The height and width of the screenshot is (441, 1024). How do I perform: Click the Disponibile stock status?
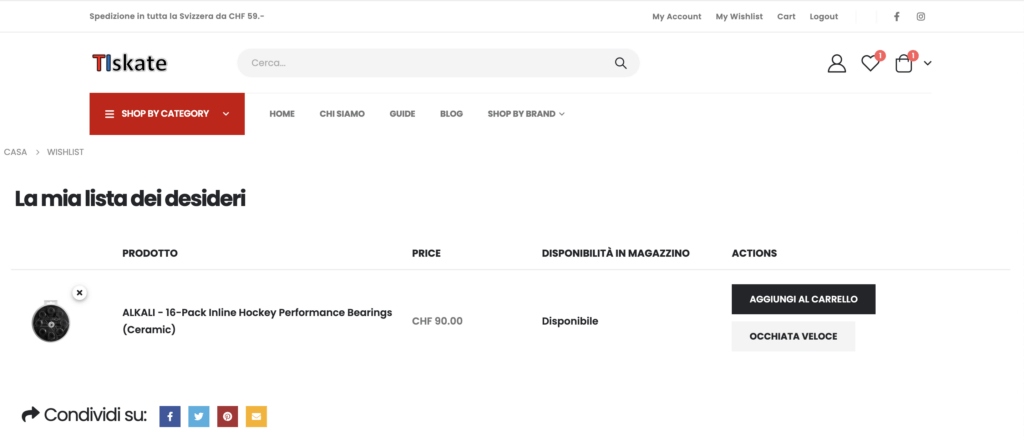coord(569,321)
